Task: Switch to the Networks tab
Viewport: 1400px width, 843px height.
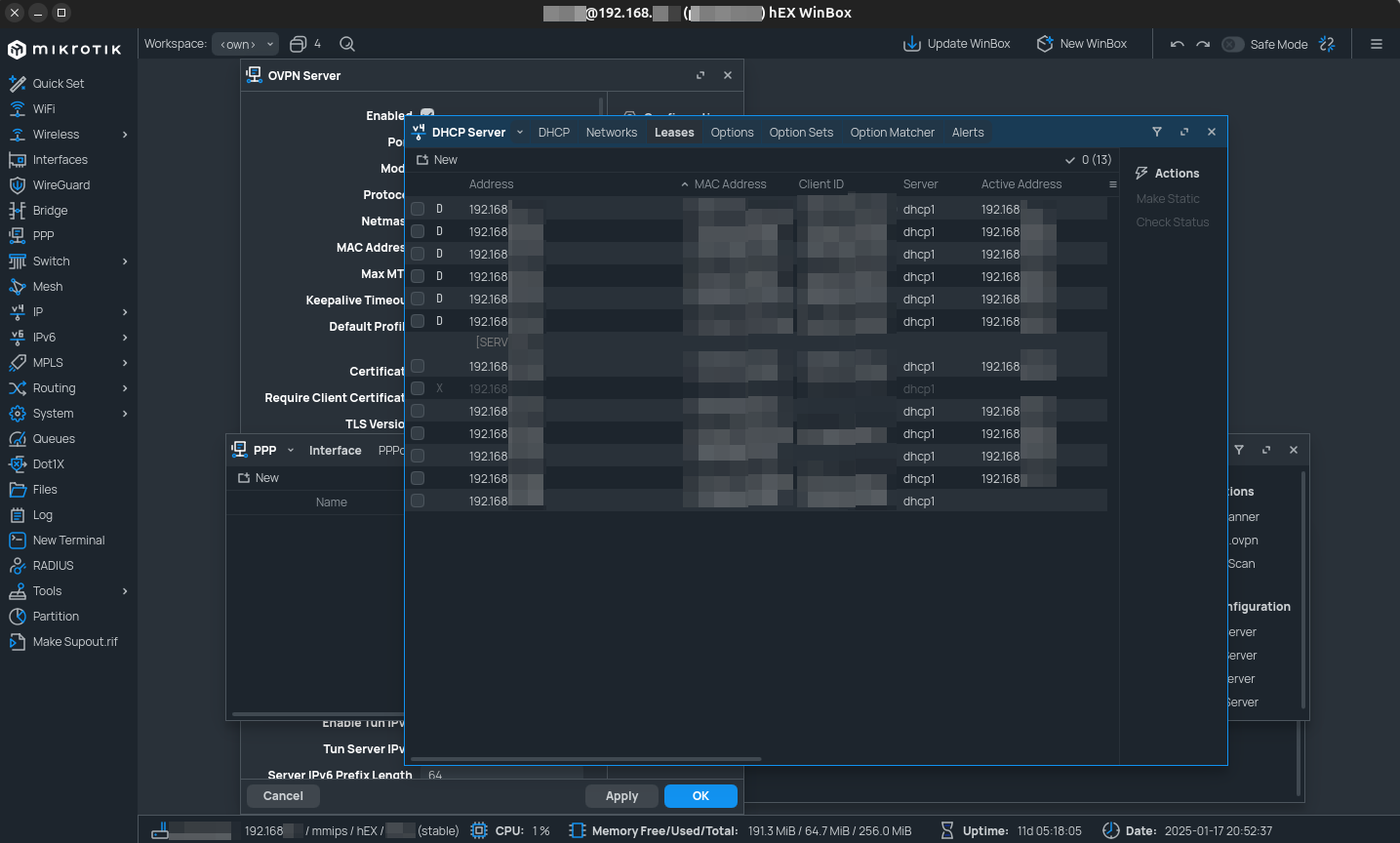Action: click(612, 133)
